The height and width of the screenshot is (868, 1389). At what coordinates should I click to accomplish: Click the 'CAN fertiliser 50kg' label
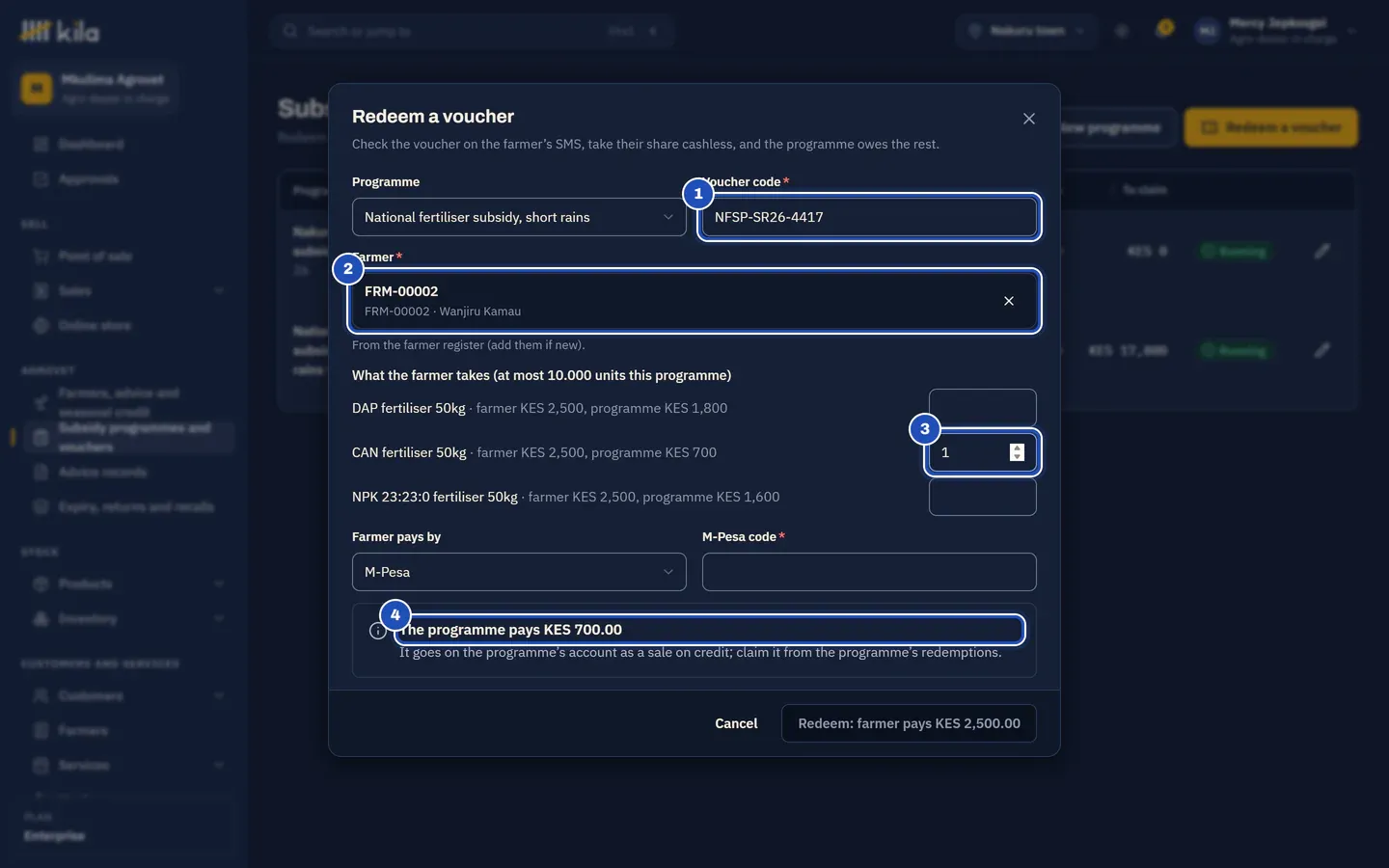pos(409,452)
